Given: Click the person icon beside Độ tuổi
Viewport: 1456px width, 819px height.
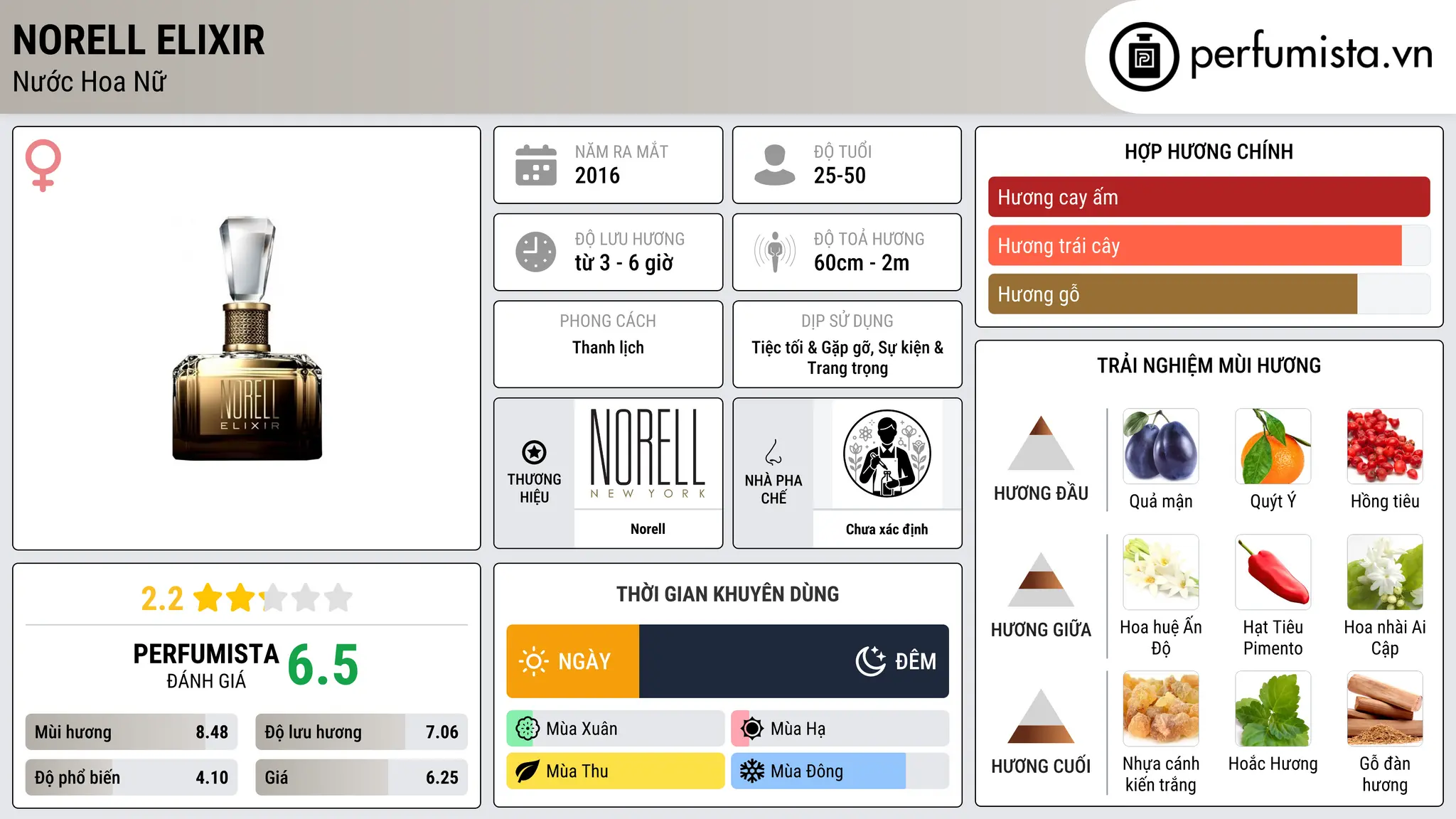Looking at the screenshot, I should click(775, 165).
